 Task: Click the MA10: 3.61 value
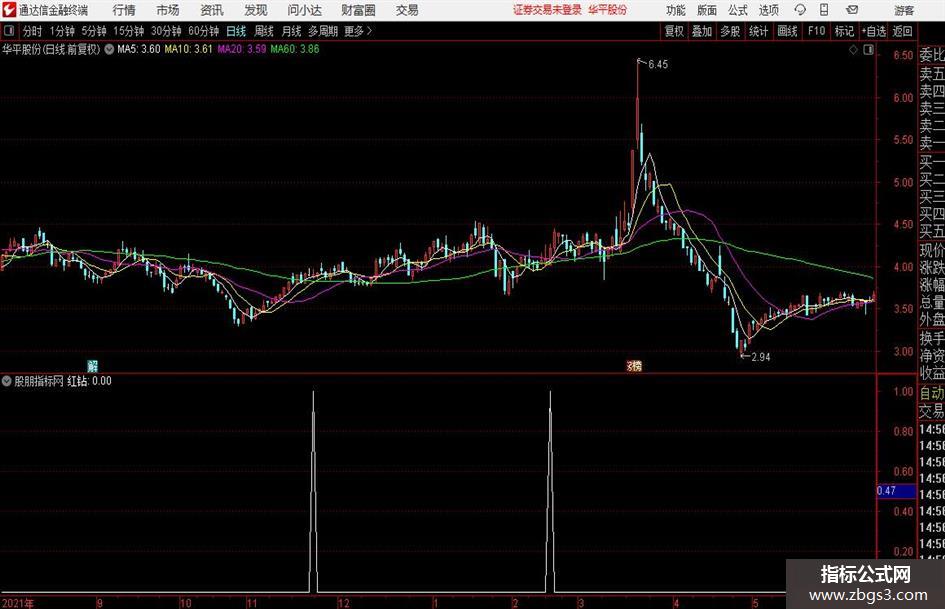(189, 49)
